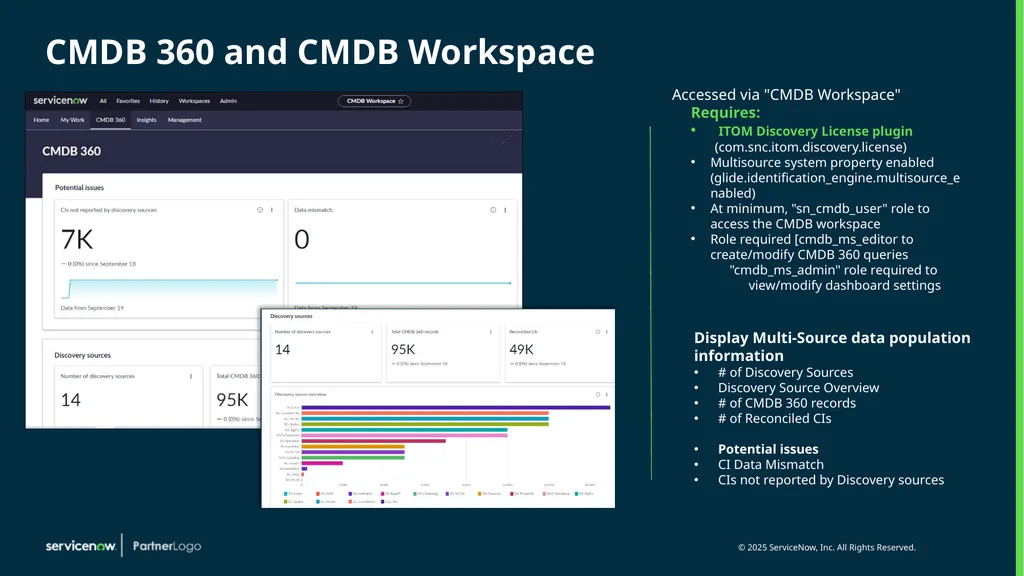Open kebab menu on front-panel Number of discovery sources card
This screenshot has width=1024, height=576.
click(372, 332)
